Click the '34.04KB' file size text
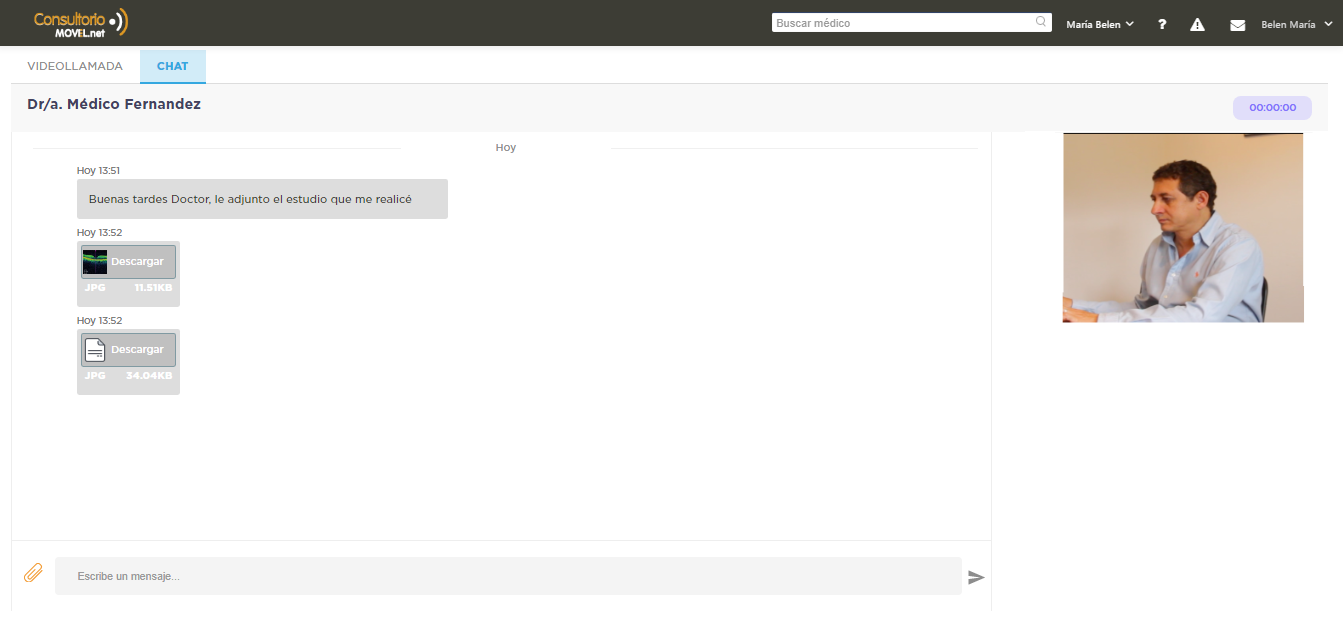The width and height of the screenshot is (1343, 619). tap(149, 376)
